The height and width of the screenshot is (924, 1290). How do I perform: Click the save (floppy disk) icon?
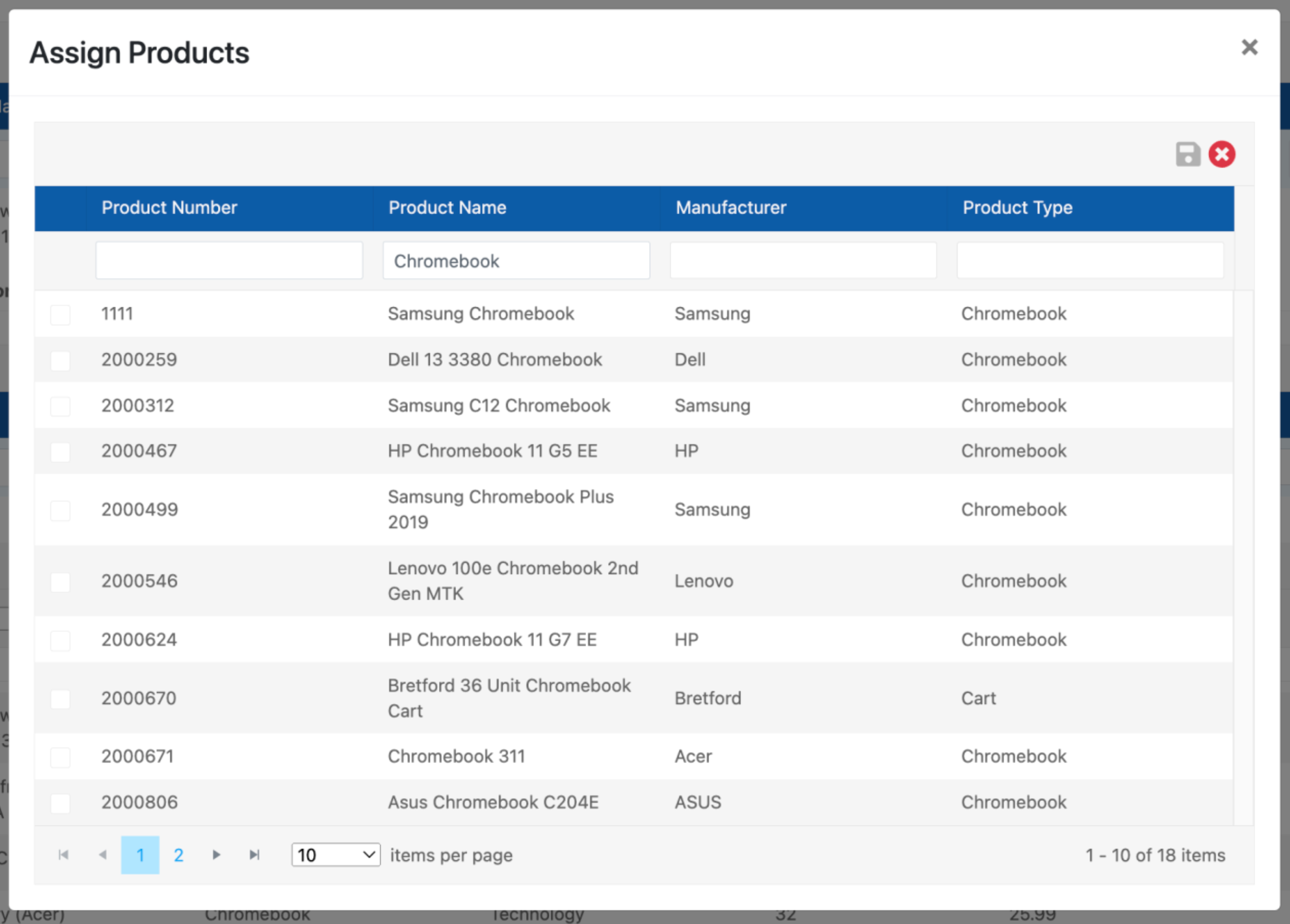[1188, 154]
